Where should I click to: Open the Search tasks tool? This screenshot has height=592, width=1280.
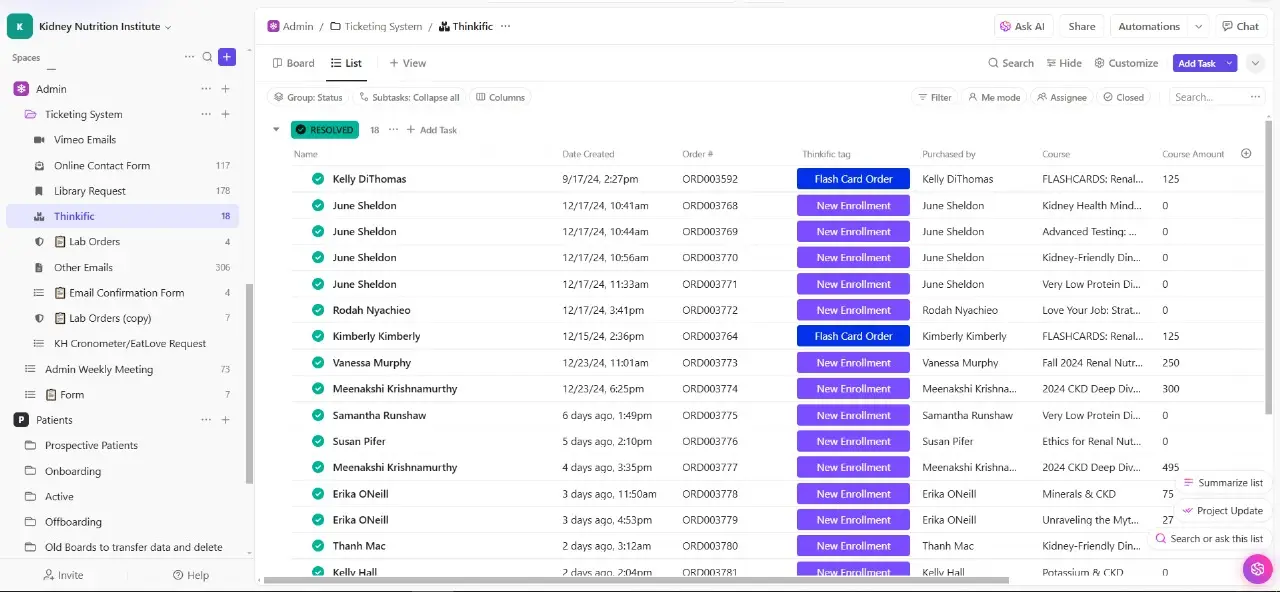coord(1011,63)
